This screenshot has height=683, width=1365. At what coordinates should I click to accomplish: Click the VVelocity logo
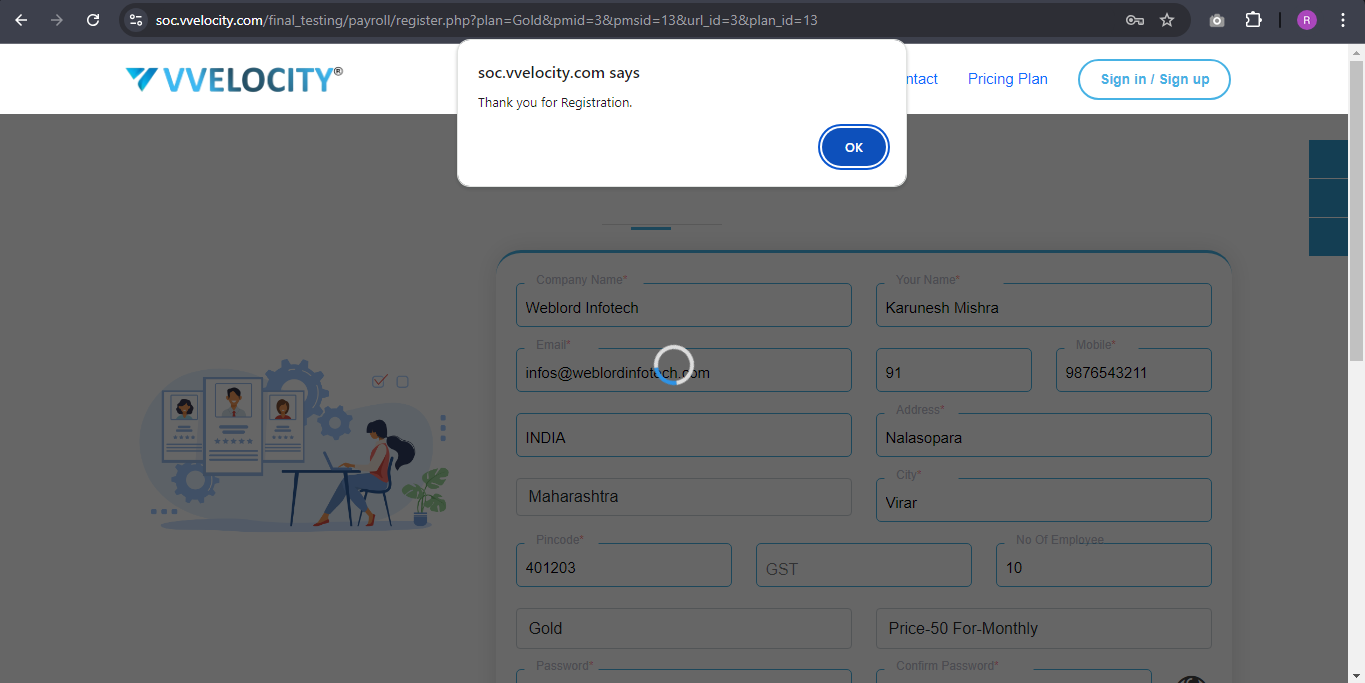coord(234,80)
